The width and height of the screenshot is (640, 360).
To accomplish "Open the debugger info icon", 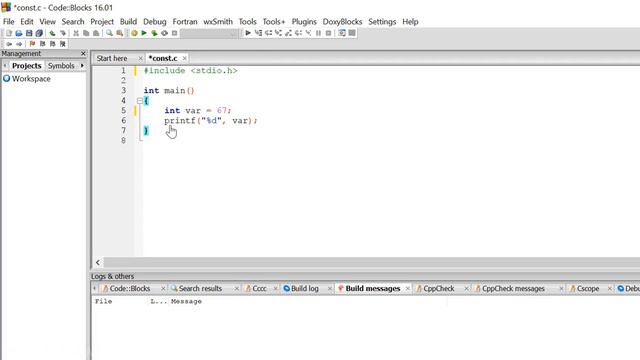I will [x=352, y=33].
